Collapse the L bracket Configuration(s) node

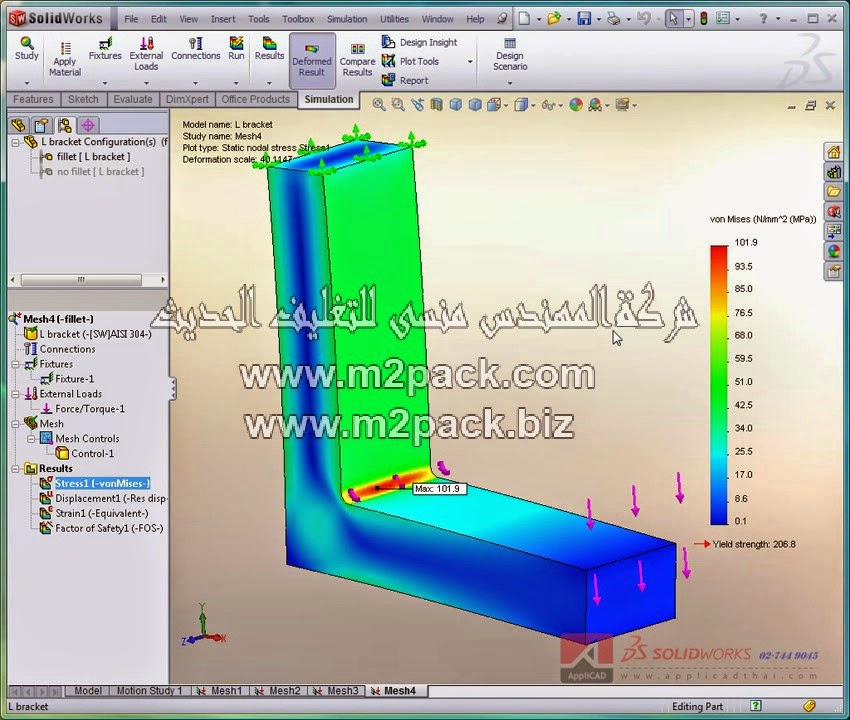[16, 143]
